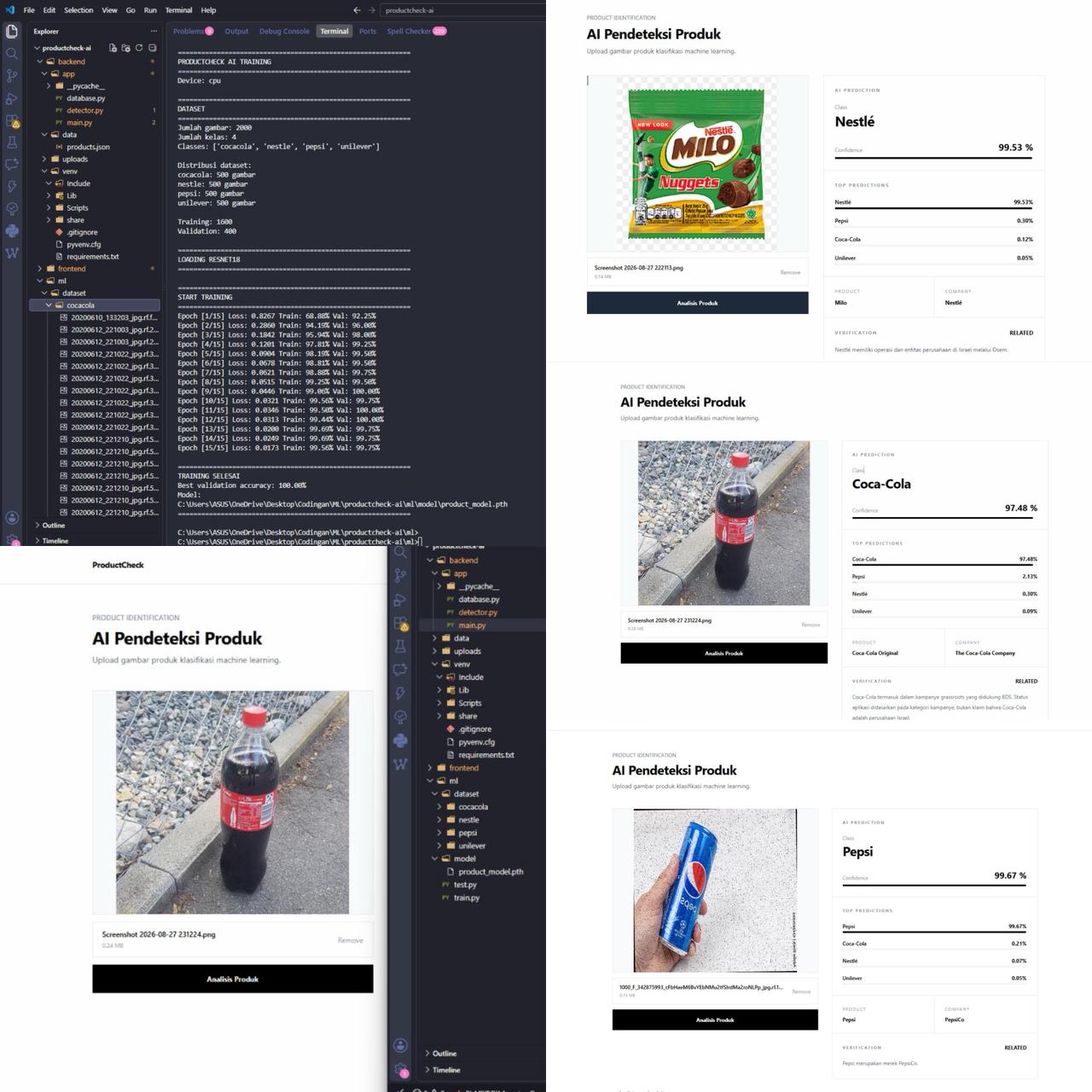Viewport: 1092px width, 1092px height.
Task: Switch to the Spell Checker panel tab
Action: point(416,32)
